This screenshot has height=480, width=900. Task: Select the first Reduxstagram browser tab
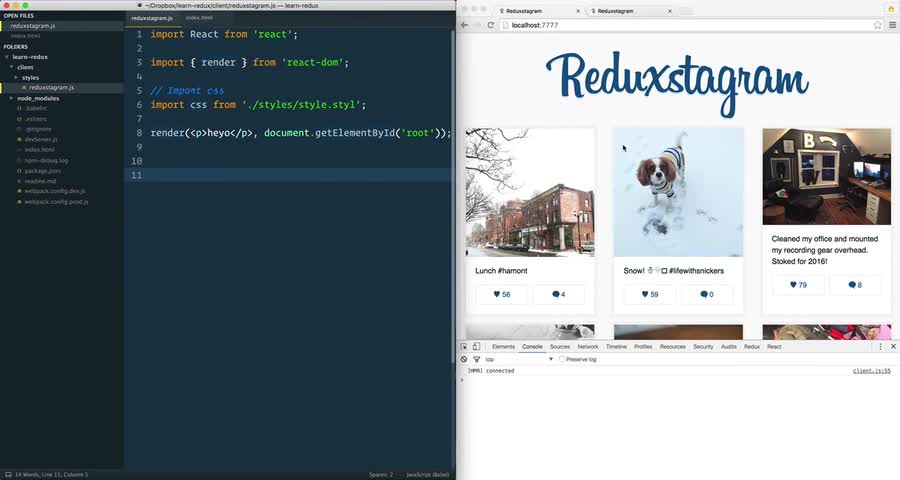click(x=536, y=11)
